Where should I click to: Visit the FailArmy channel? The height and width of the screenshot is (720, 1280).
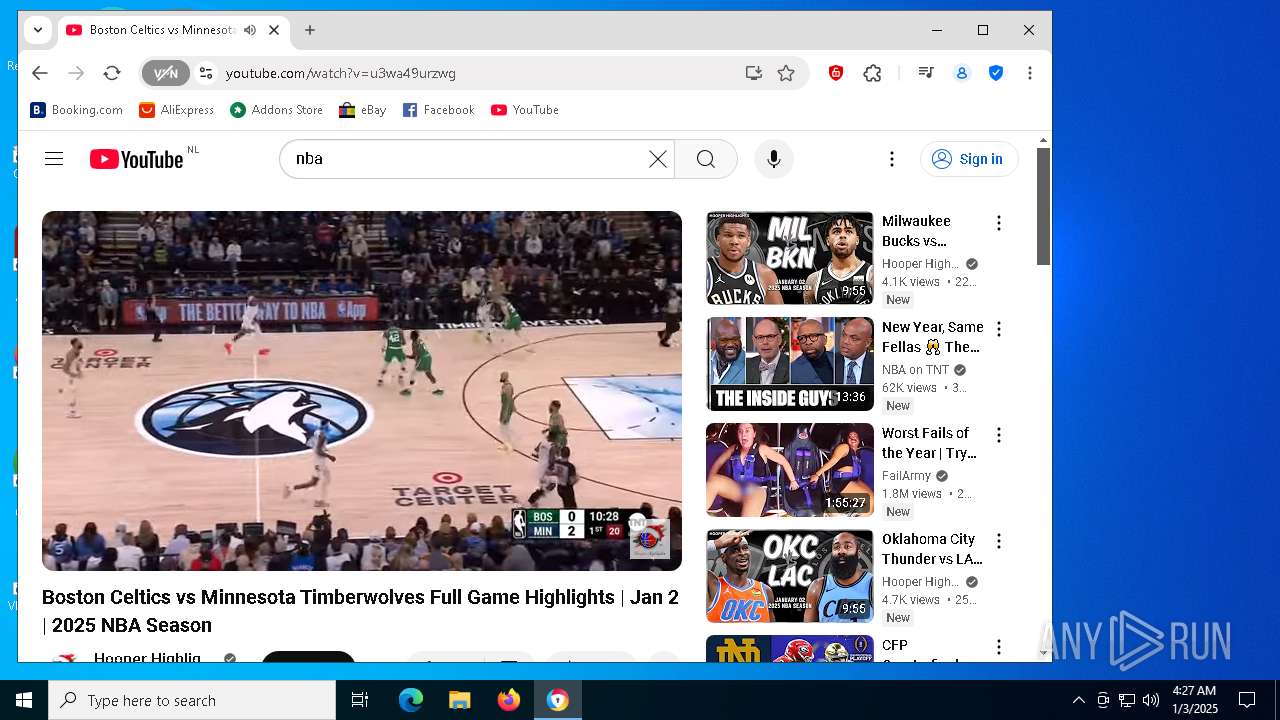click(x=906, y=476)
